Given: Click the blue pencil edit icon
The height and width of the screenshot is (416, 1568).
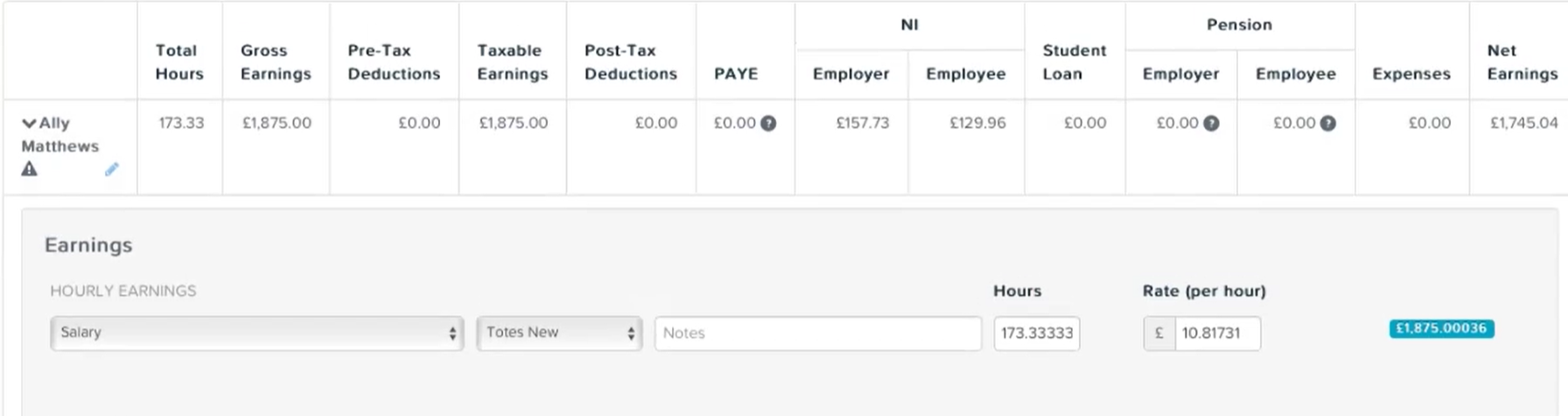Looking at the screenshot, I should 111,170.
